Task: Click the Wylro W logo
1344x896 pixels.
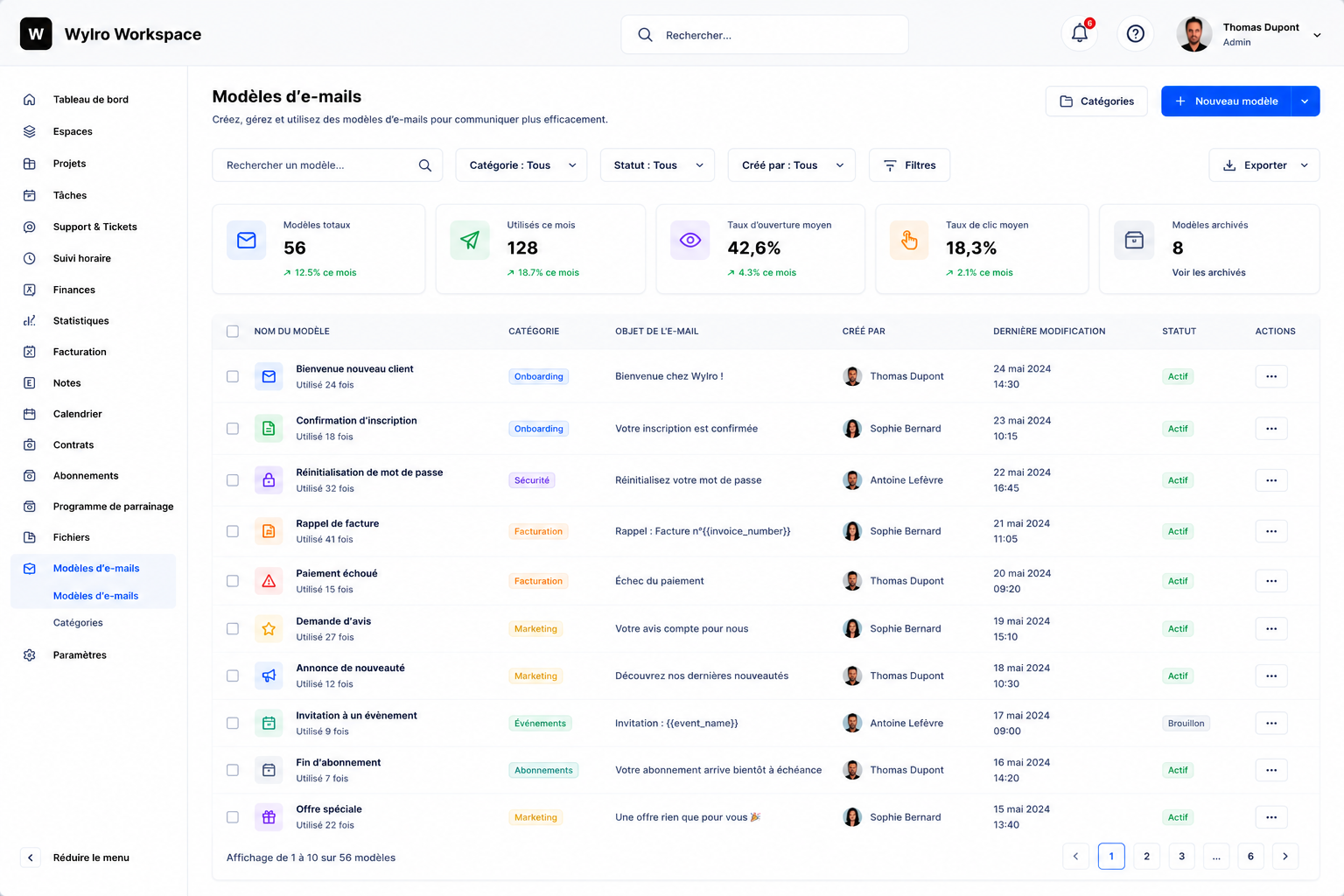Action: 36,34
